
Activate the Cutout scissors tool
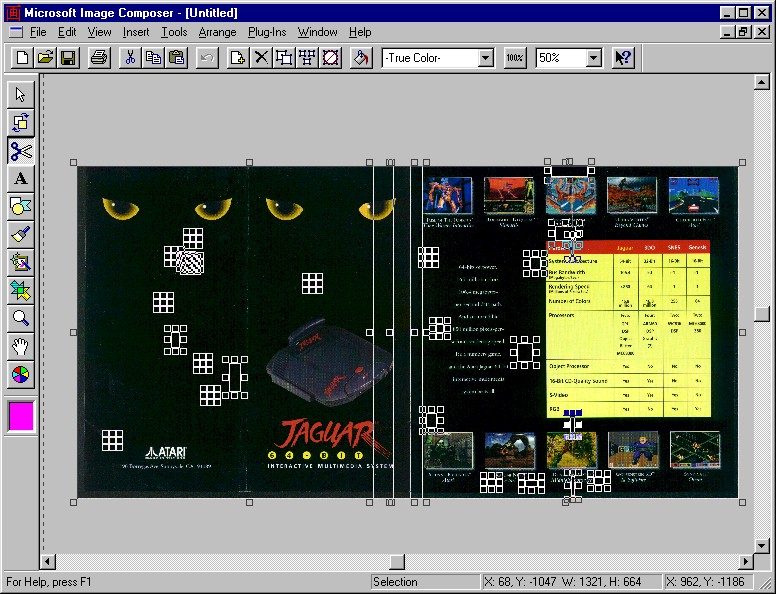point(20,151)
